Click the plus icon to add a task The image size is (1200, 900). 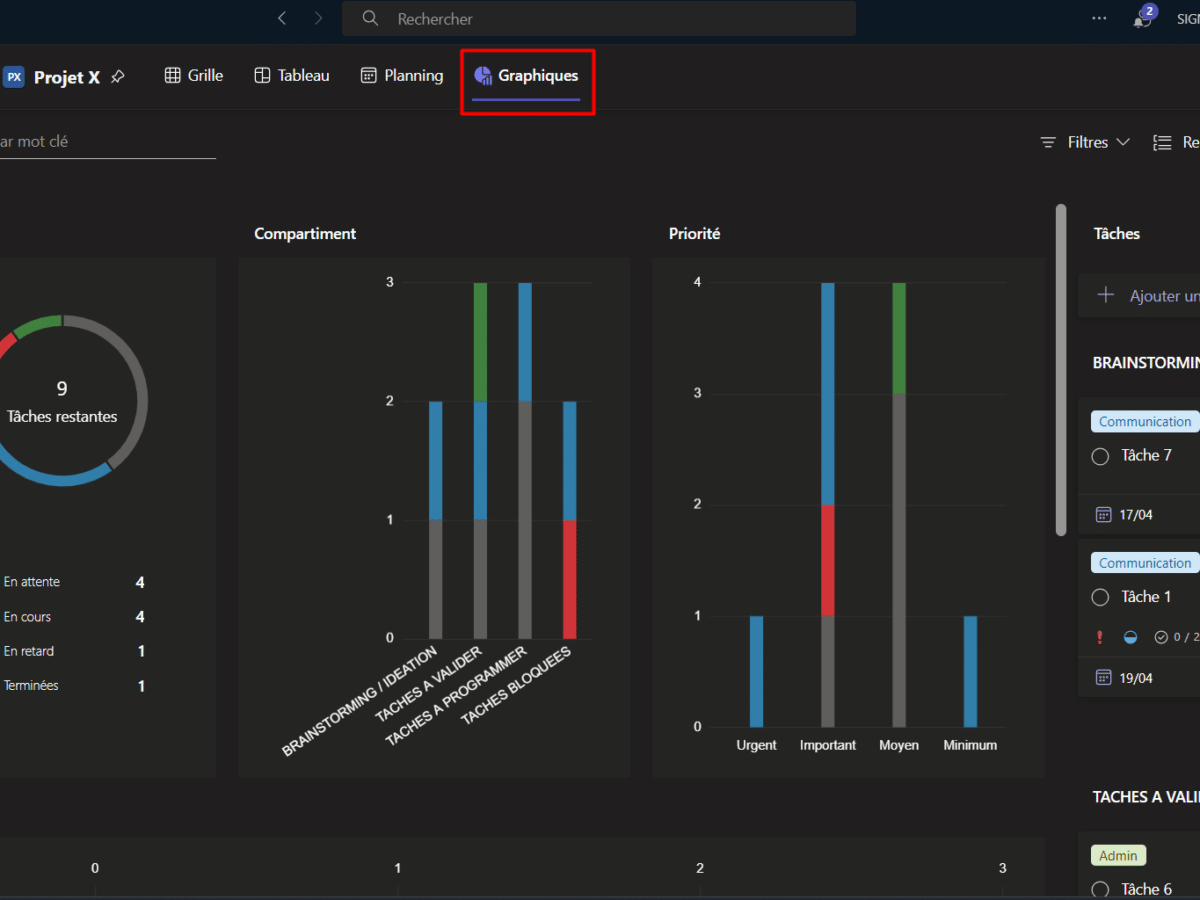click(x=1106, y=295)
